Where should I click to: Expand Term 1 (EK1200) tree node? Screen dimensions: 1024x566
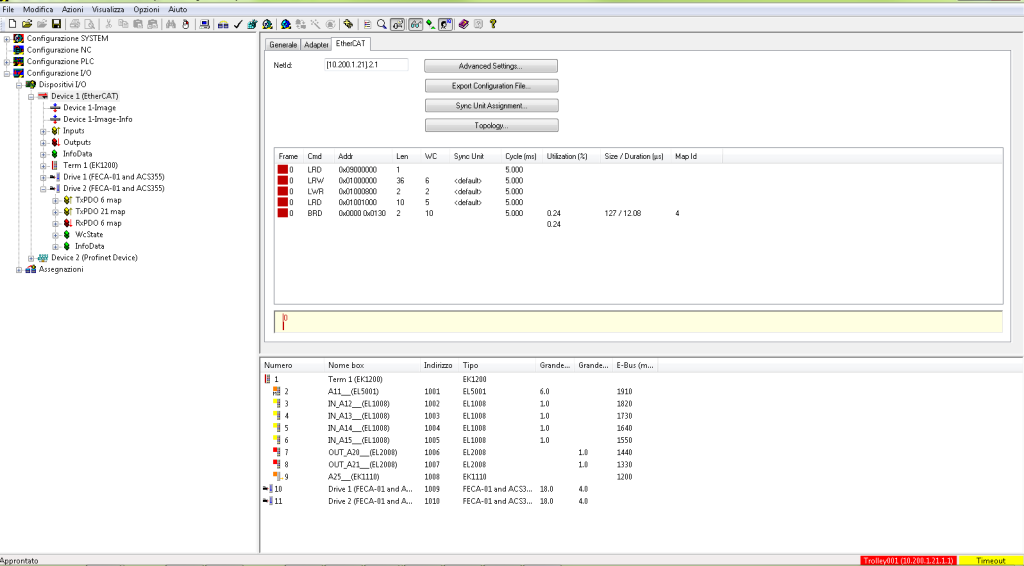pyautogui.click(x=43, y=166)
